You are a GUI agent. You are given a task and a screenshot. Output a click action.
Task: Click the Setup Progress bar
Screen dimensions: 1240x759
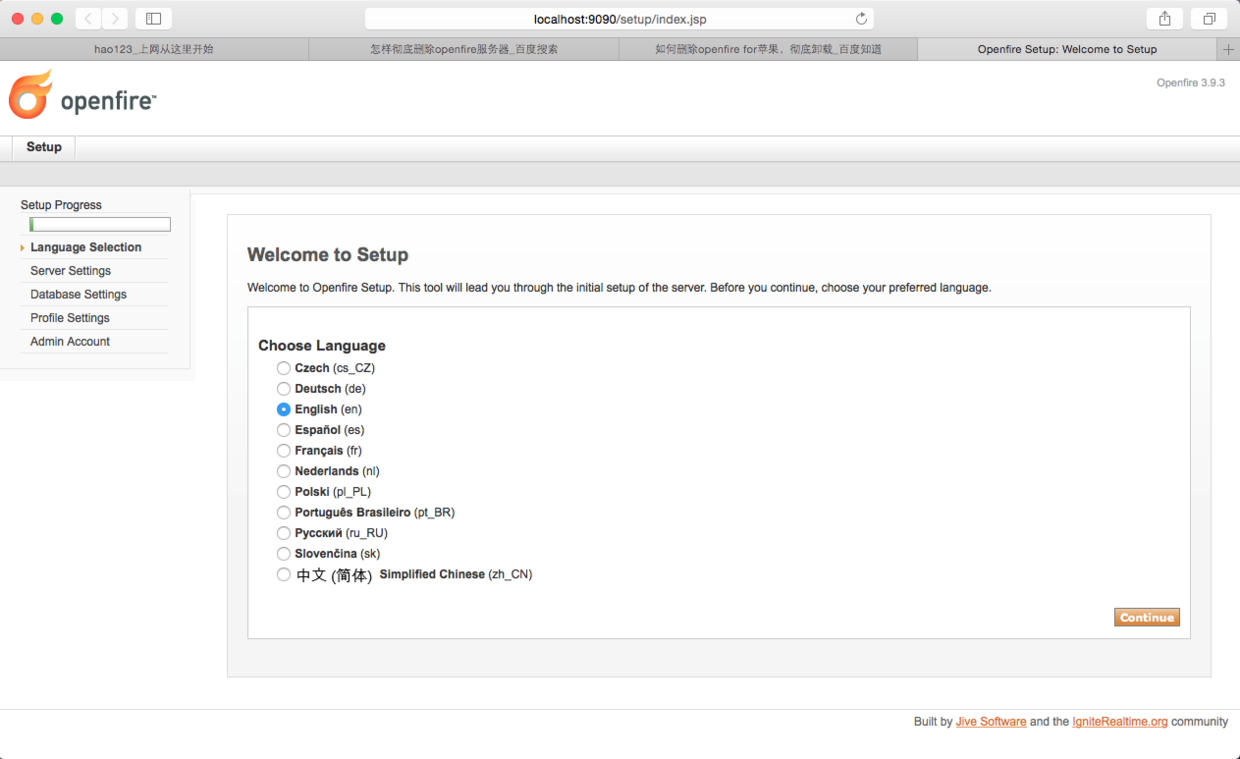tap(100, 225)
